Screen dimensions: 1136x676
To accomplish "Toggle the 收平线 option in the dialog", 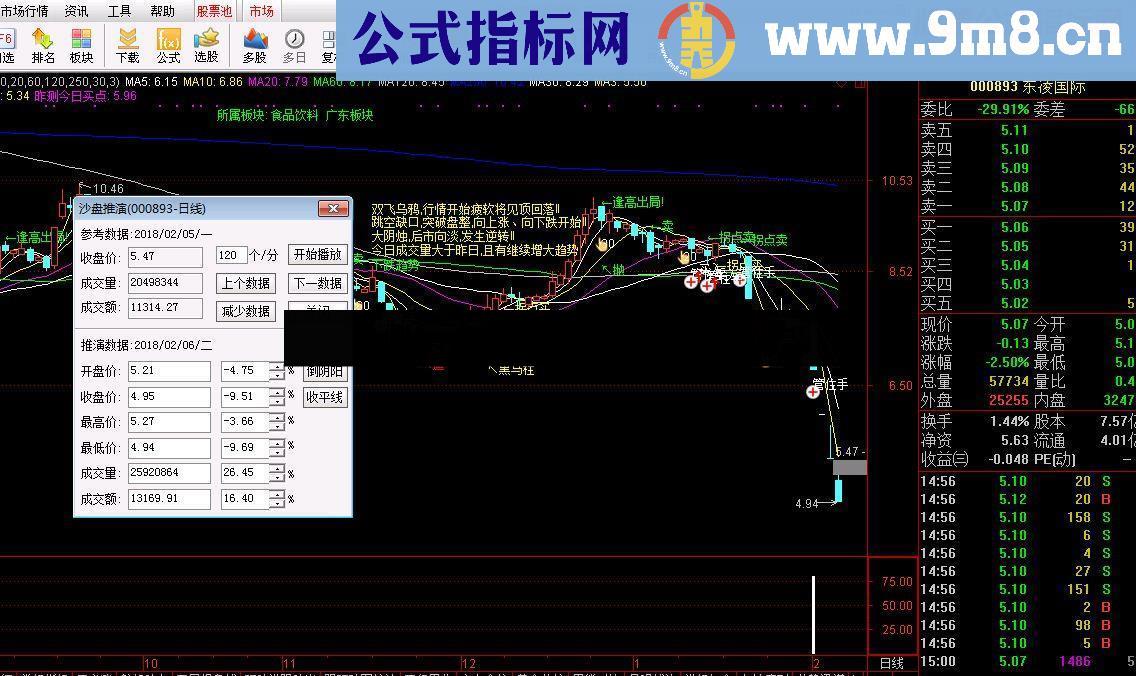I will (324, 396).
